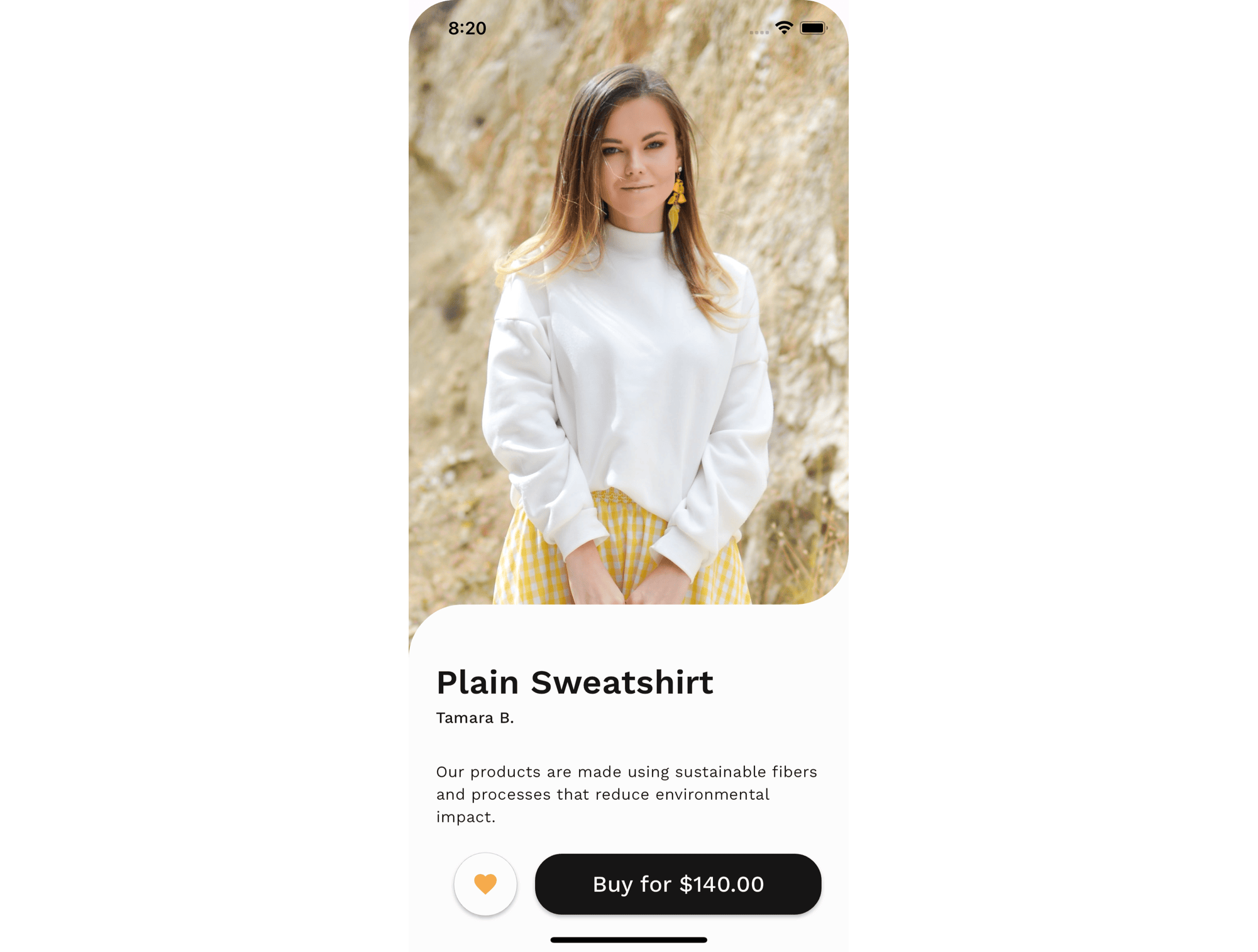Toggle the round white favorite button
The image size is (1258, 952).
pyautogui.click(x=485, y=884)
